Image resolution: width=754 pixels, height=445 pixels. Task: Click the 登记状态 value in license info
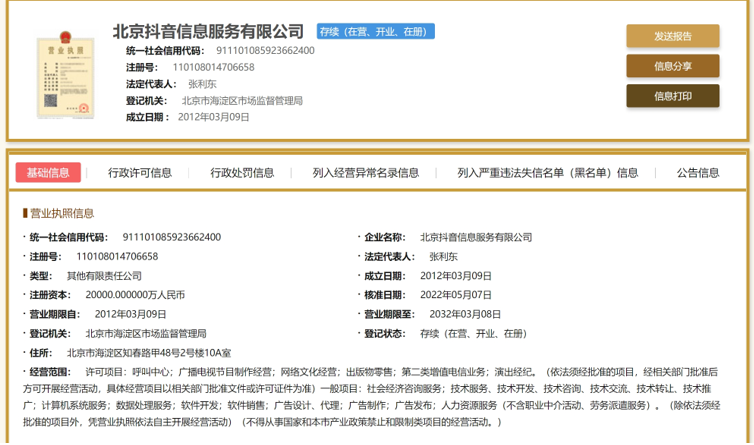pos(473,333)
